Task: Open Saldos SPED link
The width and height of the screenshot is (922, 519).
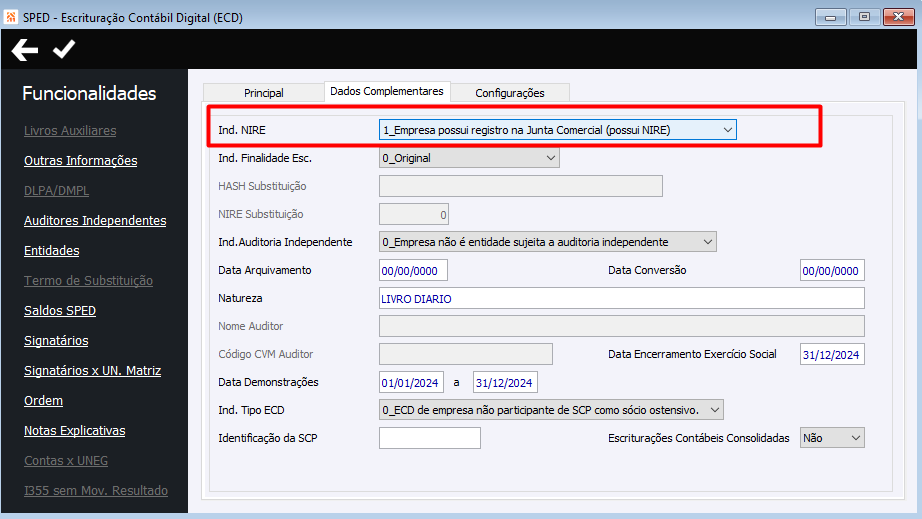Action: [60, 310]
